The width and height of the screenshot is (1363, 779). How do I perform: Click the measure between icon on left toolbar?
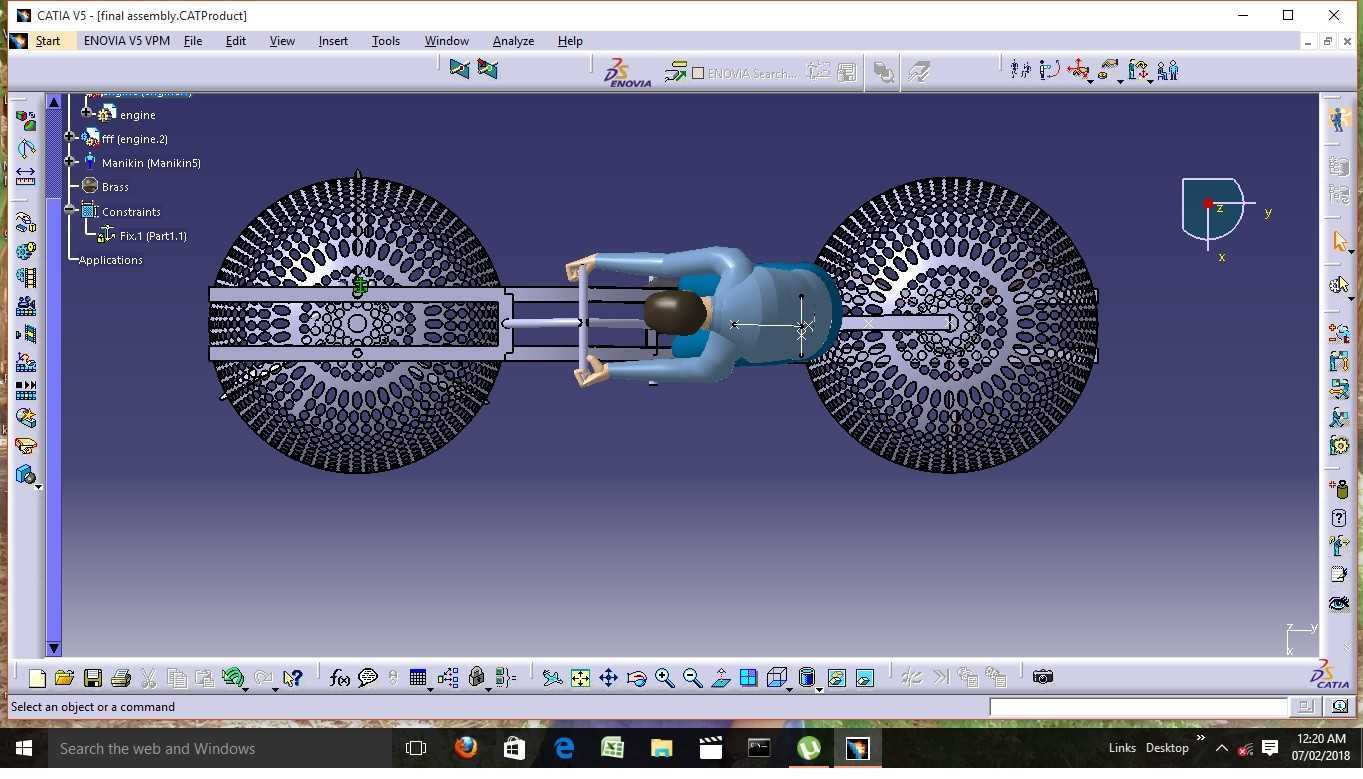[25, 176]
